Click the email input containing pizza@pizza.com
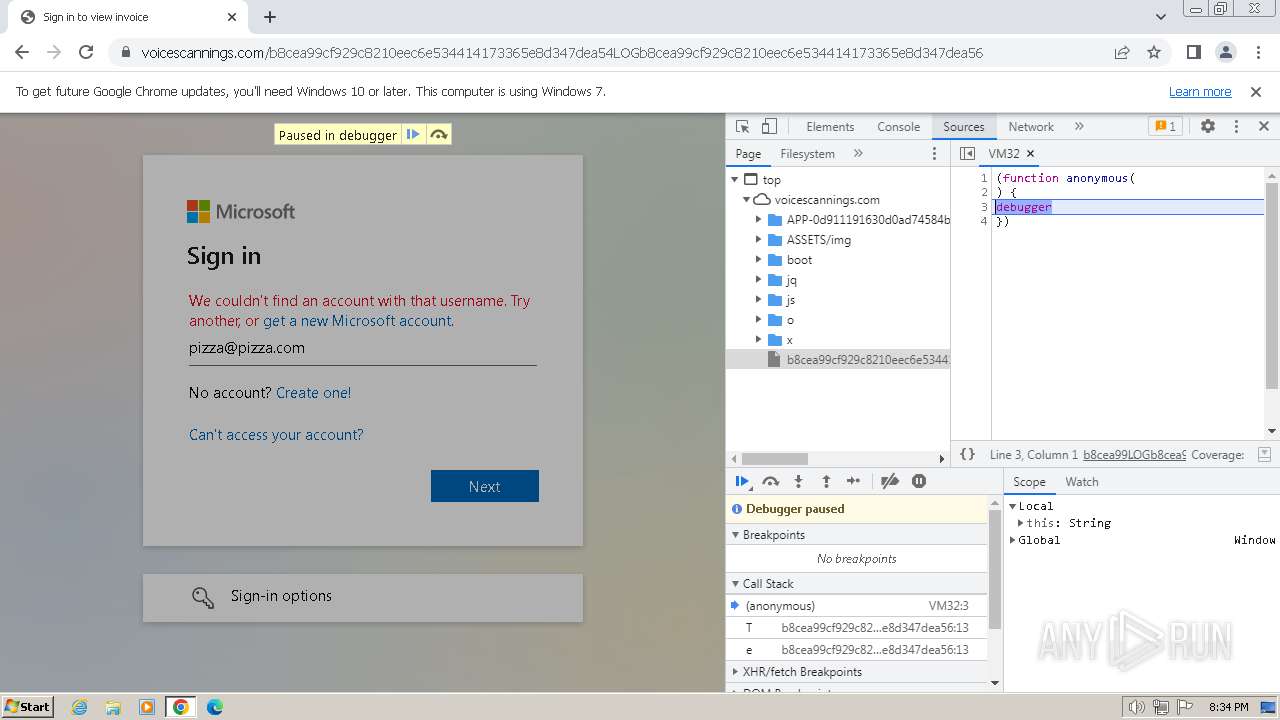1280x720 pixels. 363,348
